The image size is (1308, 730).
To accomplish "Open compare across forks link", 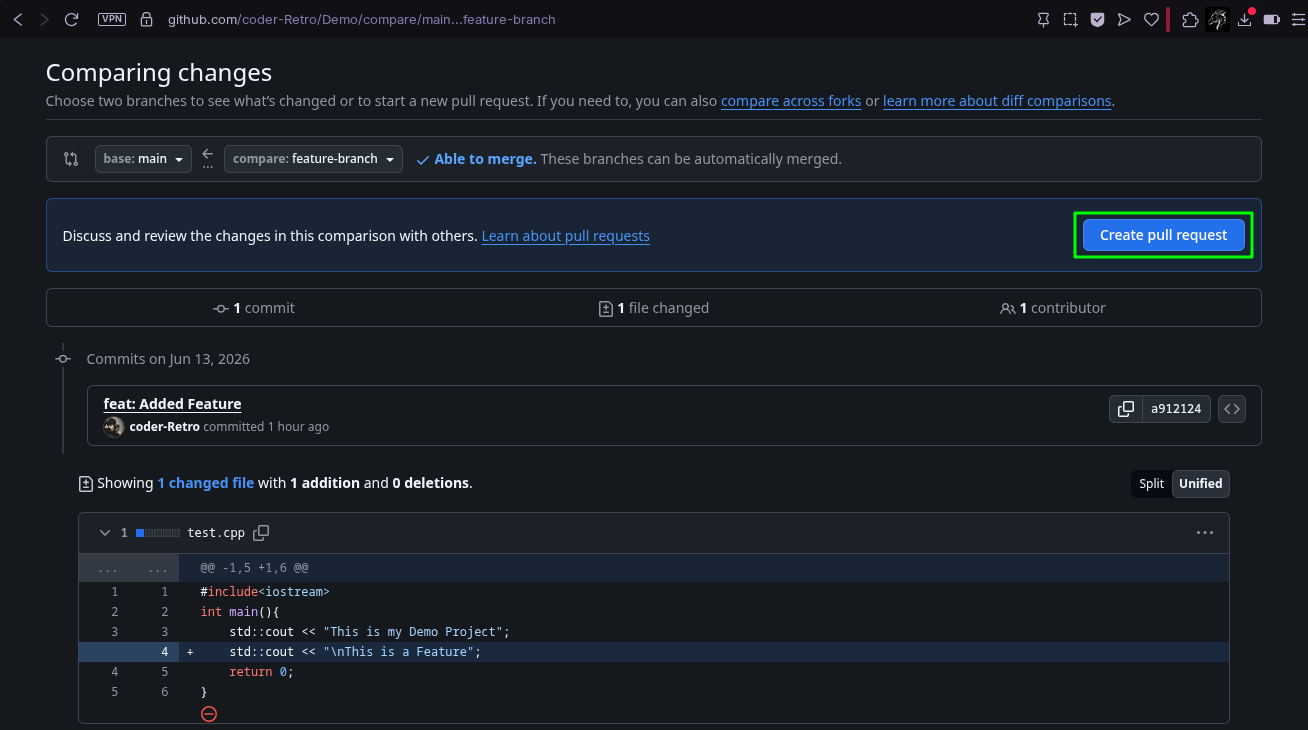I will click(x=791, y=101).
